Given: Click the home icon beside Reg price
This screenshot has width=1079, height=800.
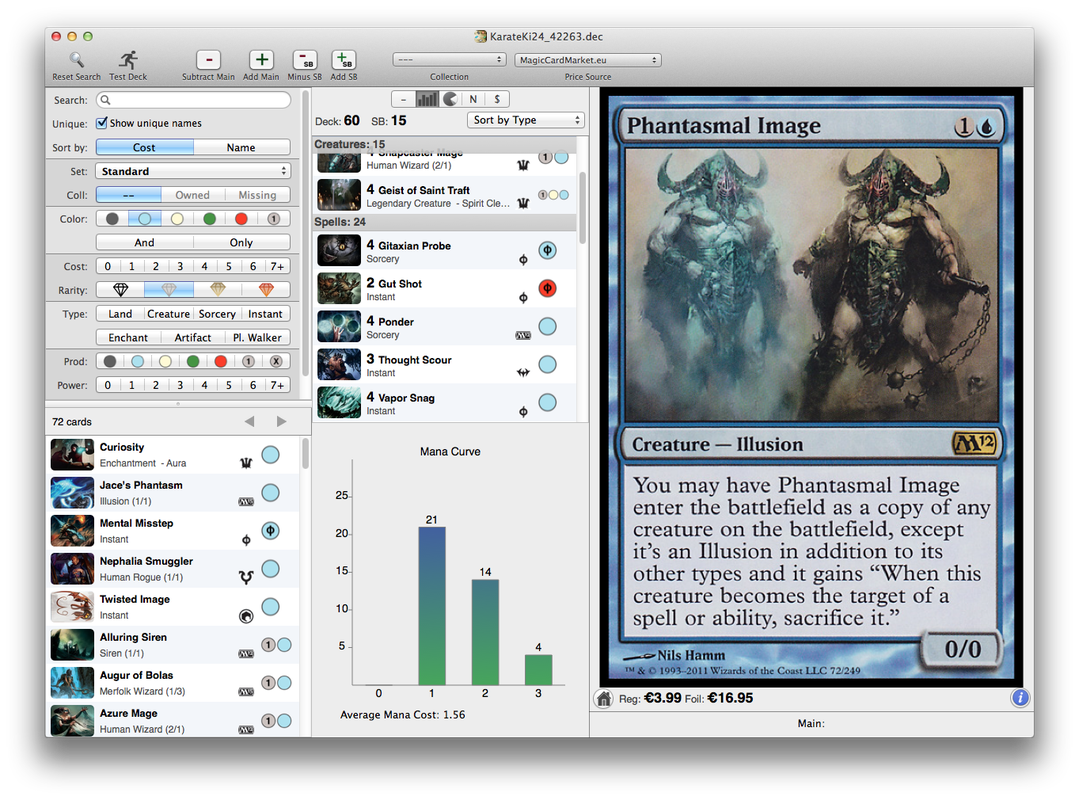Looking at the screenshot, I should point(604,699).
